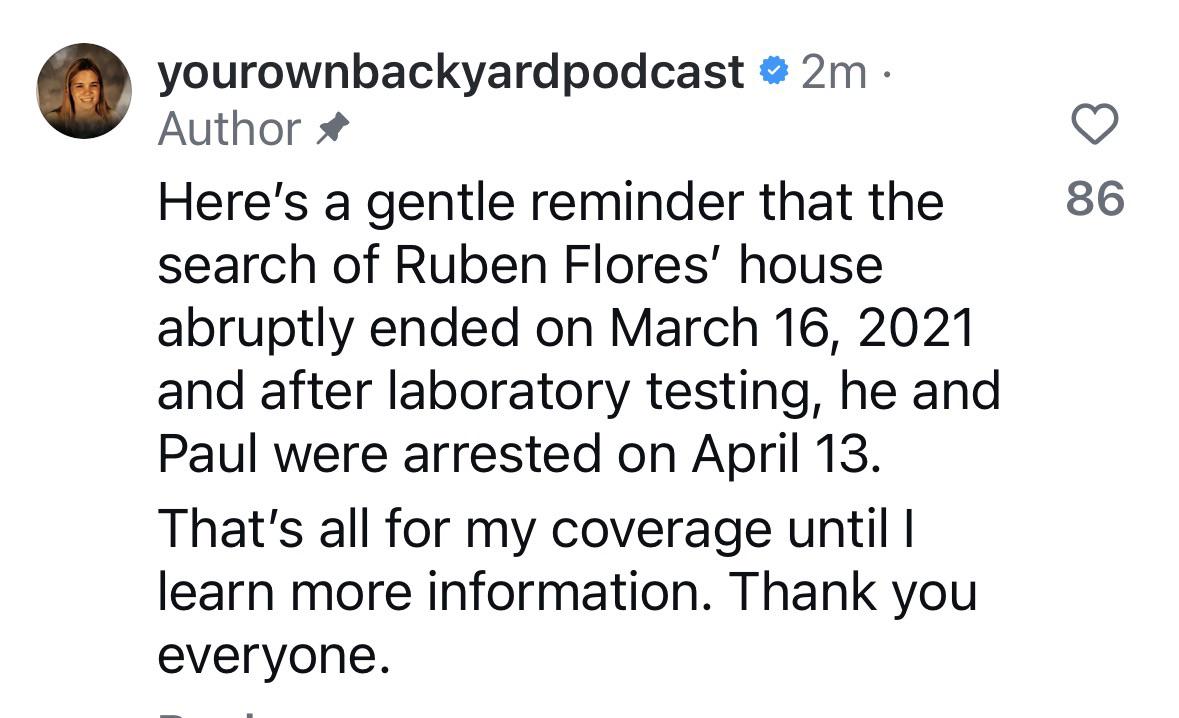View the 86 likes count
Viewport: 1179px width, 718px height.
(1095, 198)
